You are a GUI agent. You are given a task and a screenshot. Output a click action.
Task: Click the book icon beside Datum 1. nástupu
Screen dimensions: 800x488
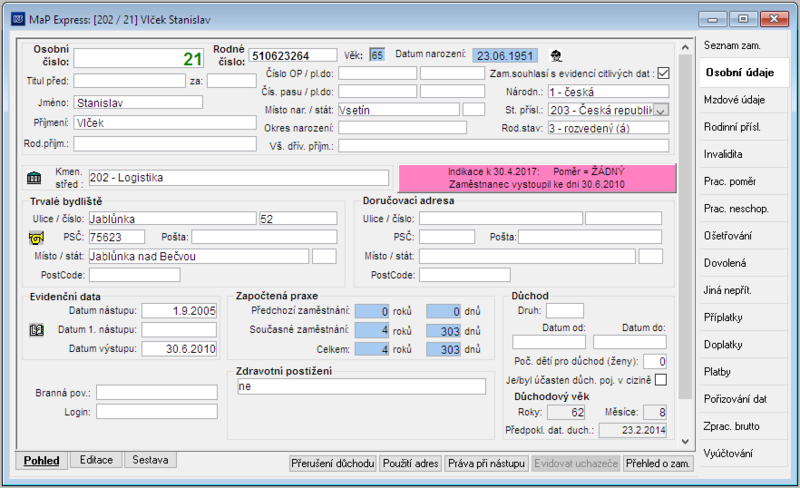pos(36,330)
